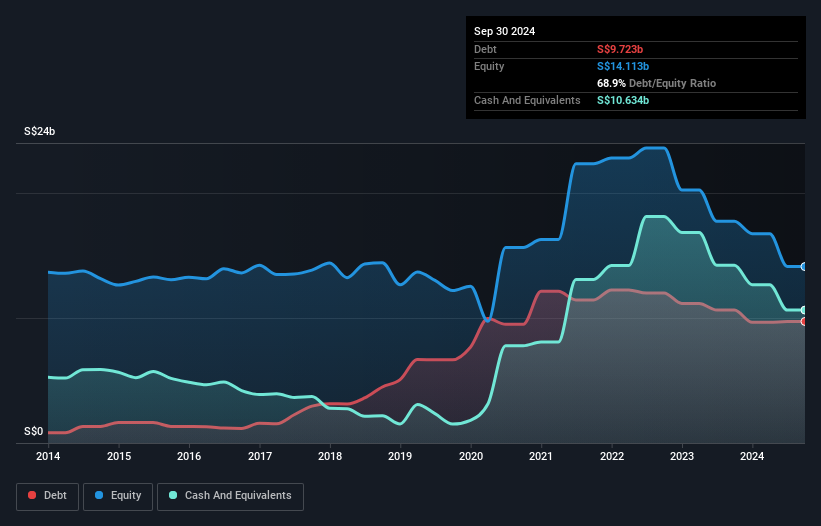Select the 2015 x-axis label
821x526 pixels.
(119, 456)
